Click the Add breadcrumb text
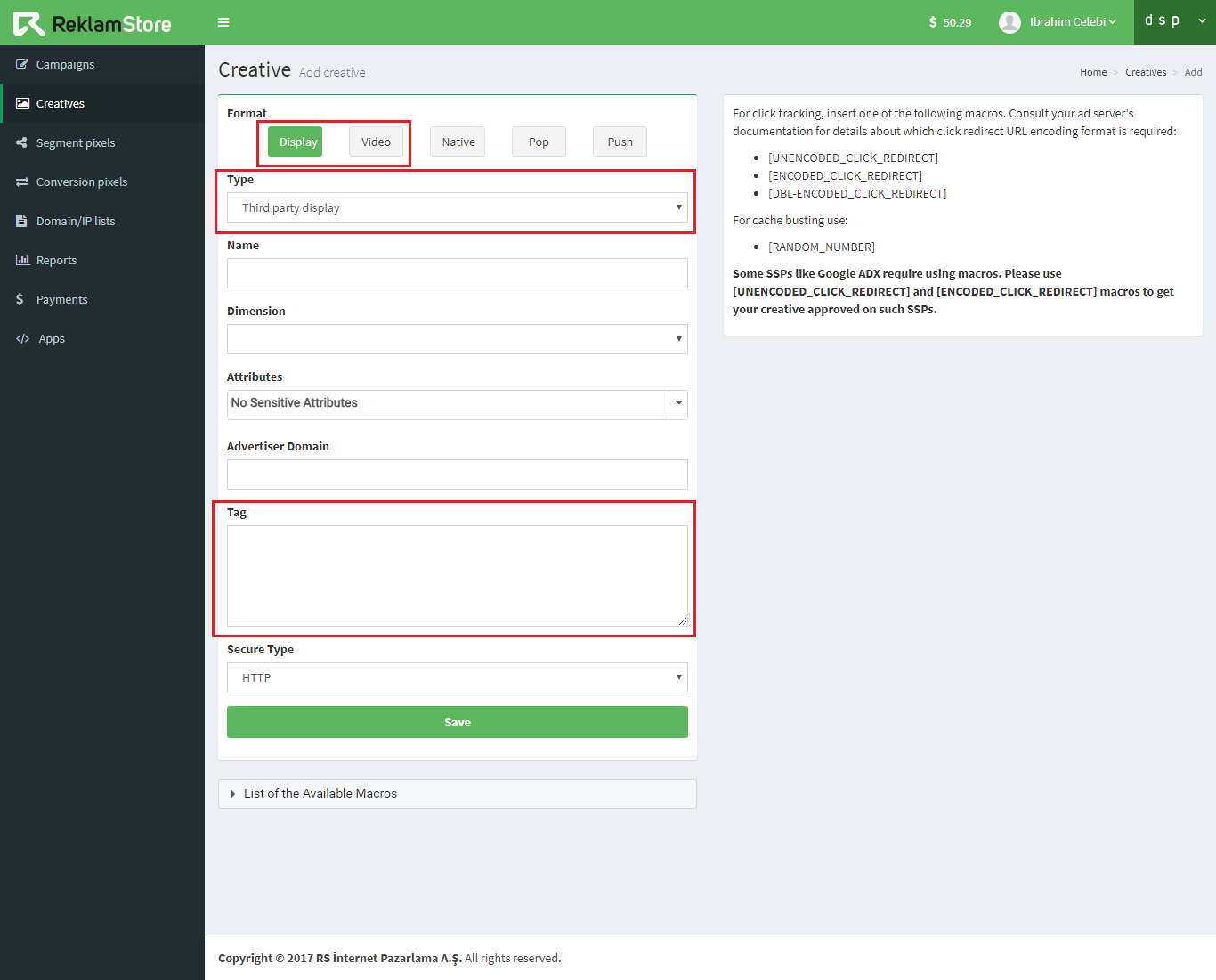Viewport: 1216px width, 980px height. pos(1193,72)
